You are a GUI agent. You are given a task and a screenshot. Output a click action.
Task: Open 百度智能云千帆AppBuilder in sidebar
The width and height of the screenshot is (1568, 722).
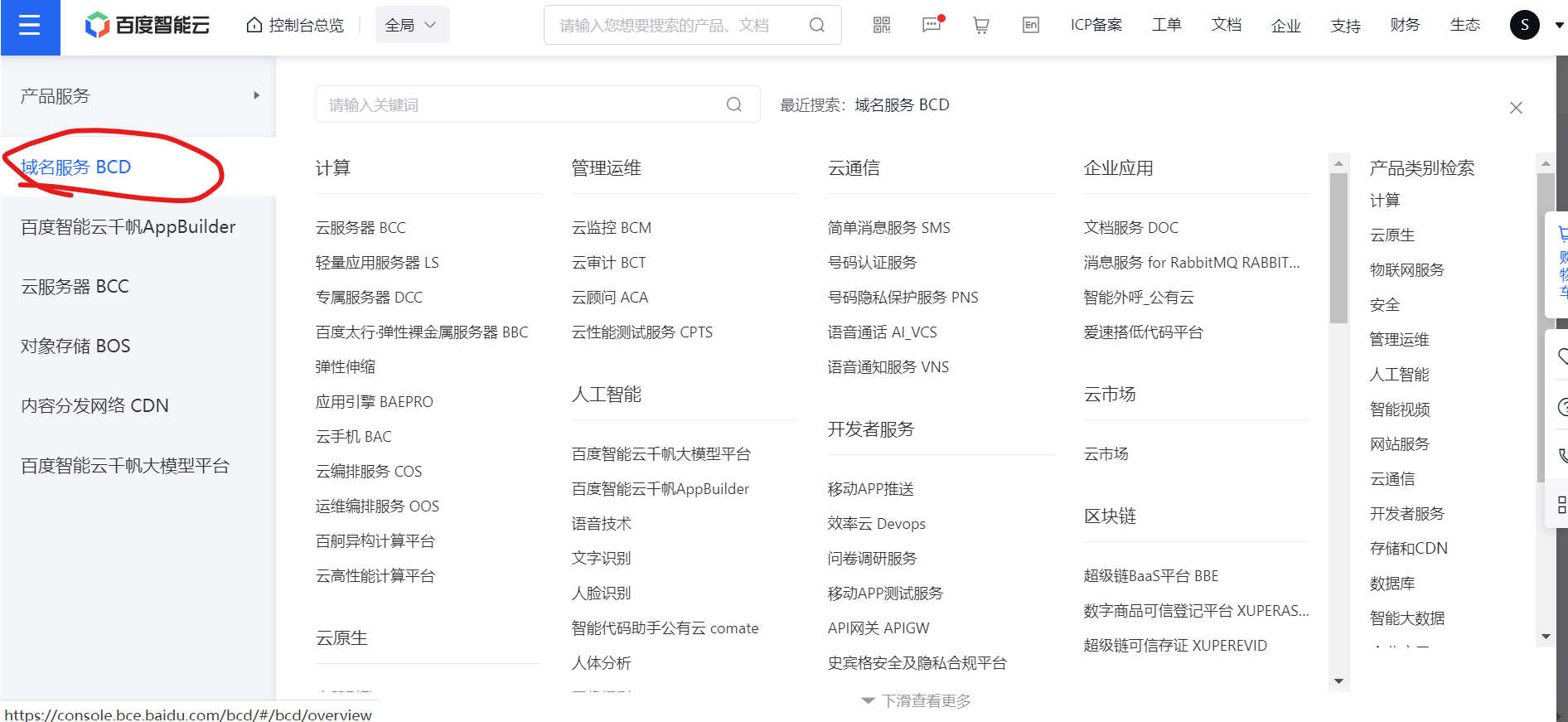click(128, 227)
